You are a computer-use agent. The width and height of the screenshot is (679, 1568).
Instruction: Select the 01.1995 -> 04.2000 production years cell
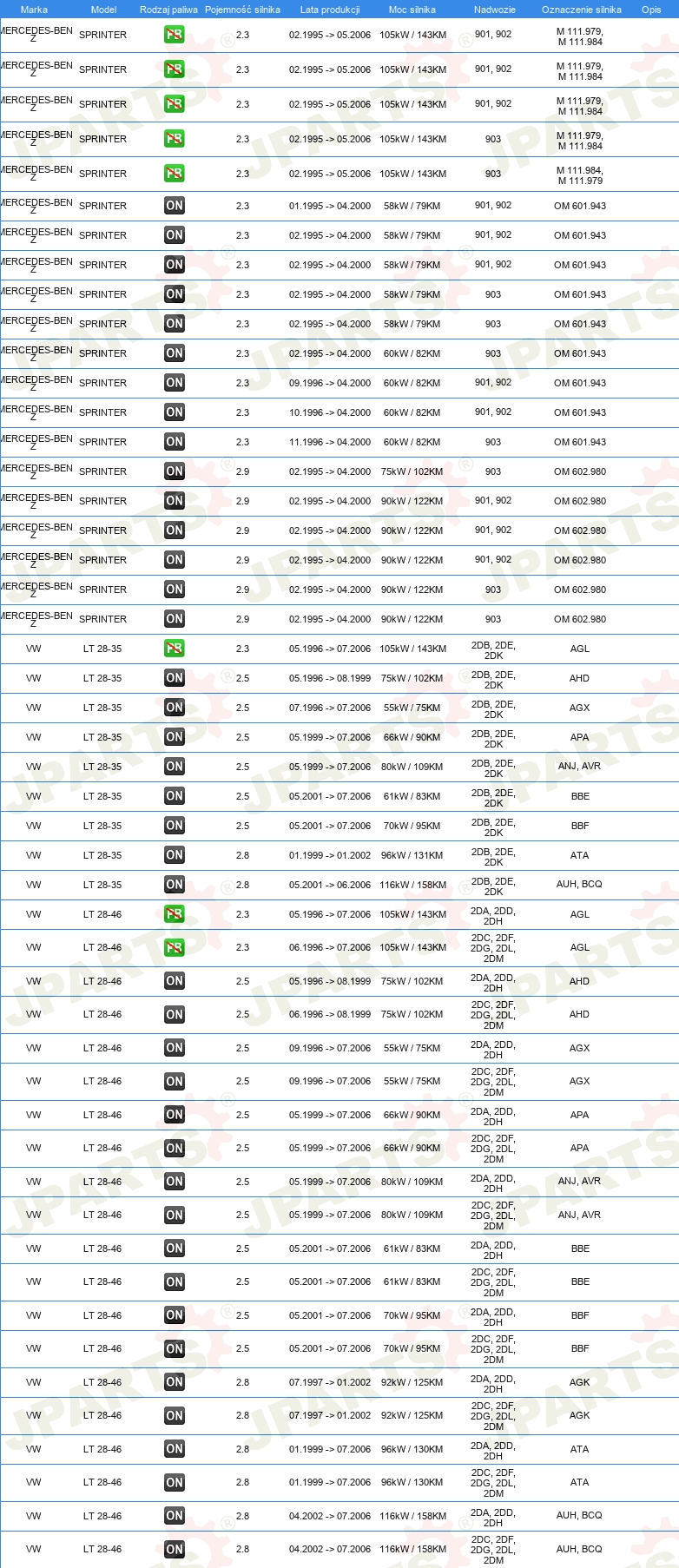tap(330, 206)
